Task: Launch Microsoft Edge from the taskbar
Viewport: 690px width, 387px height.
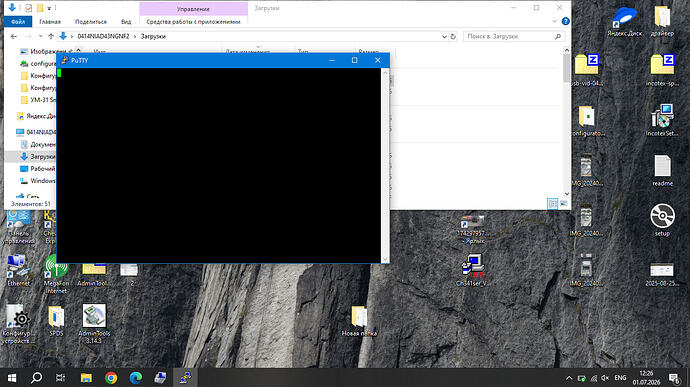Action: [136, 378]
